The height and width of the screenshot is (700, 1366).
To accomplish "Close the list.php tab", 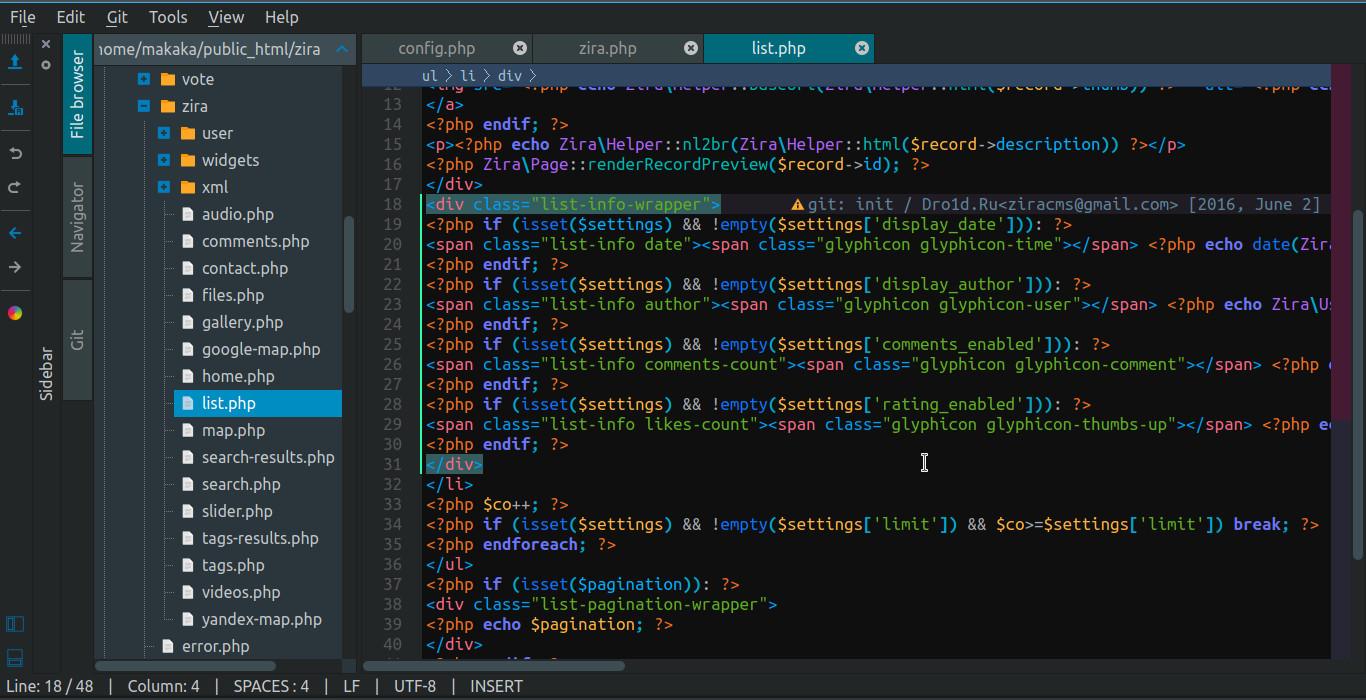I will (861, 48).
